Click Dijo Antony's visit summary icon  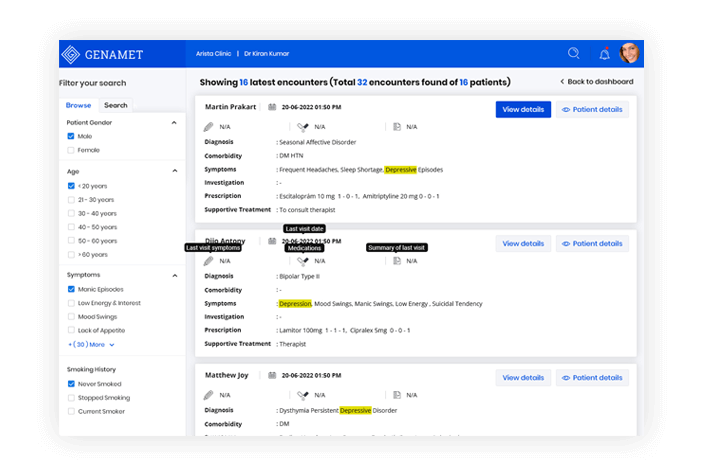pos(397,261)
